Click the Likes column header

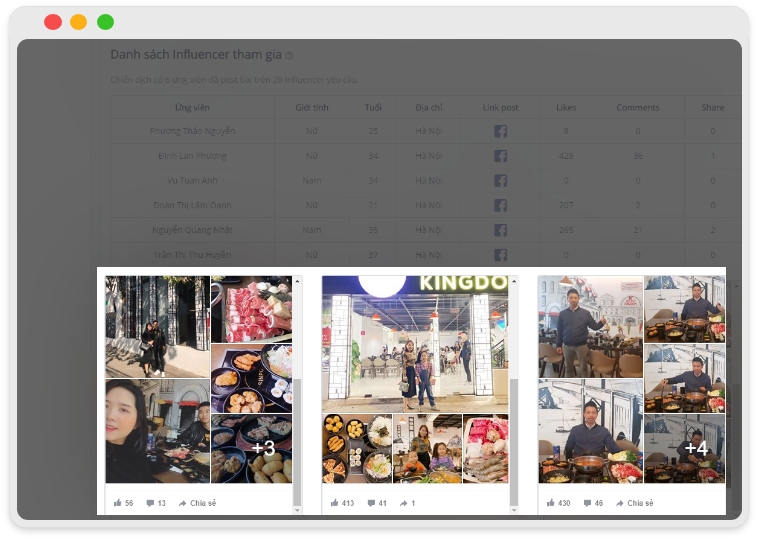click(x=566, y=107)
